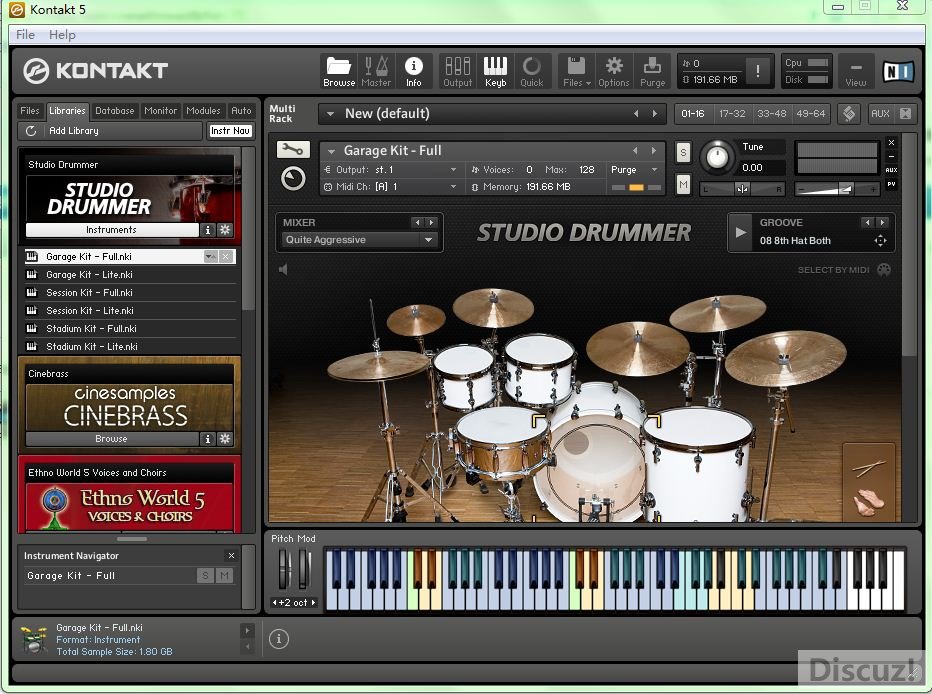Open the KSP multi script editor

(x=849, y=113)
